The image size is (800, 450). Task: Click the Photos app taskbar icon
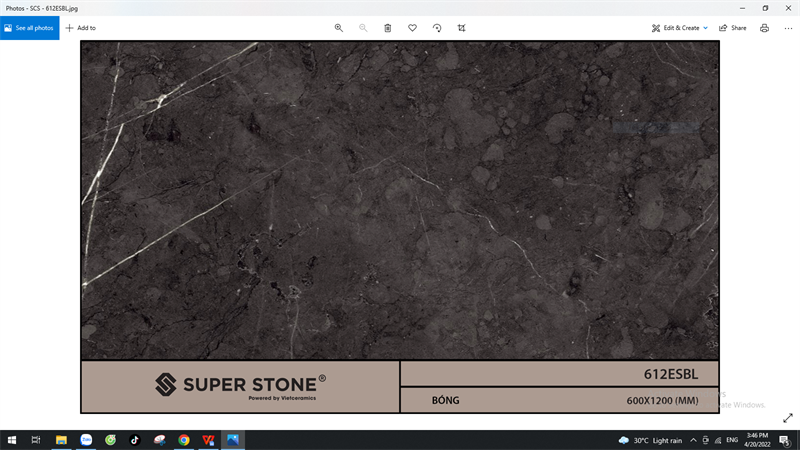[x=233, y=440]
